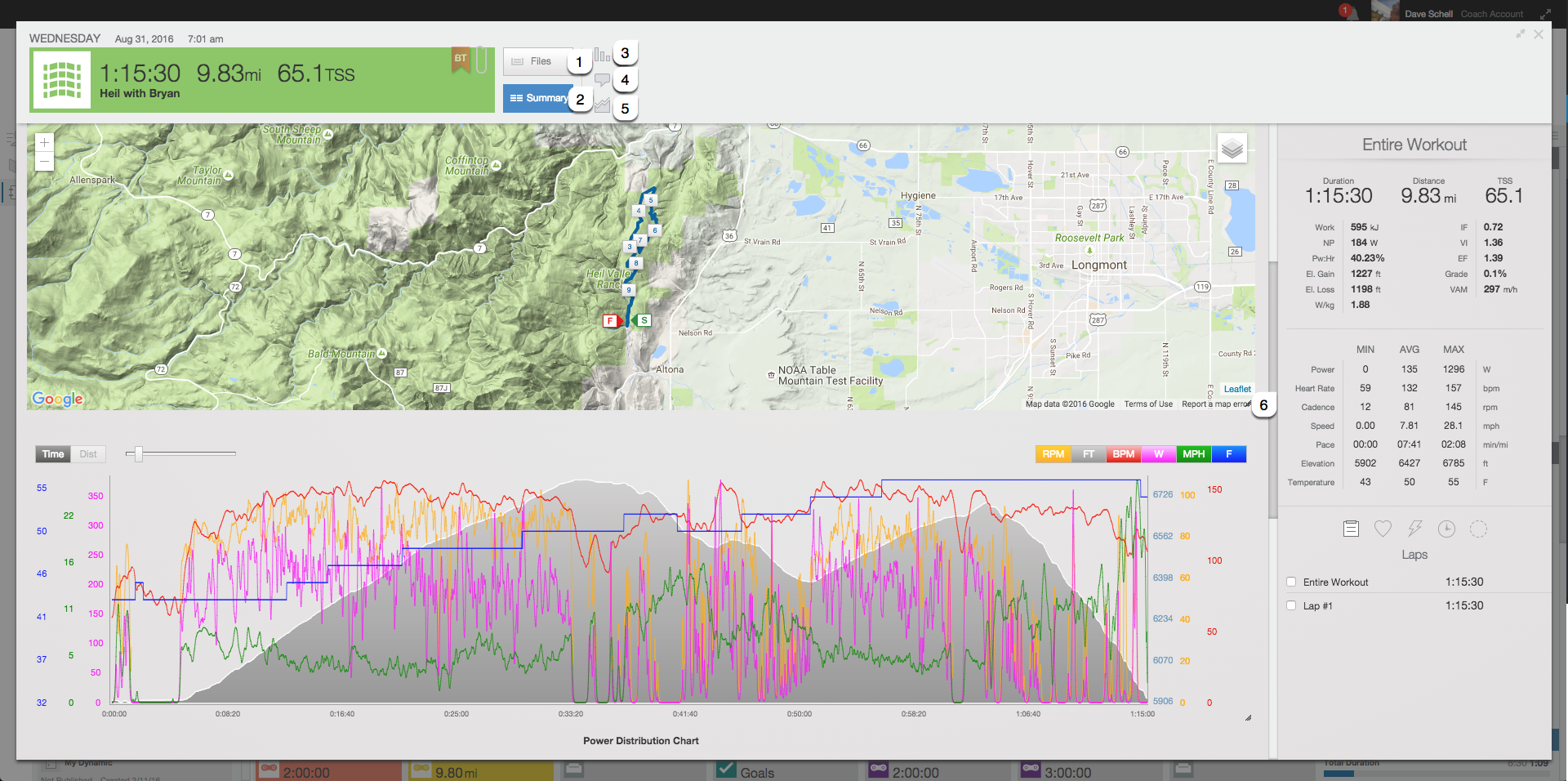
Task: Click the Entire Workout panel heading
Action: pyautogui.click(x=1414, y=145)
